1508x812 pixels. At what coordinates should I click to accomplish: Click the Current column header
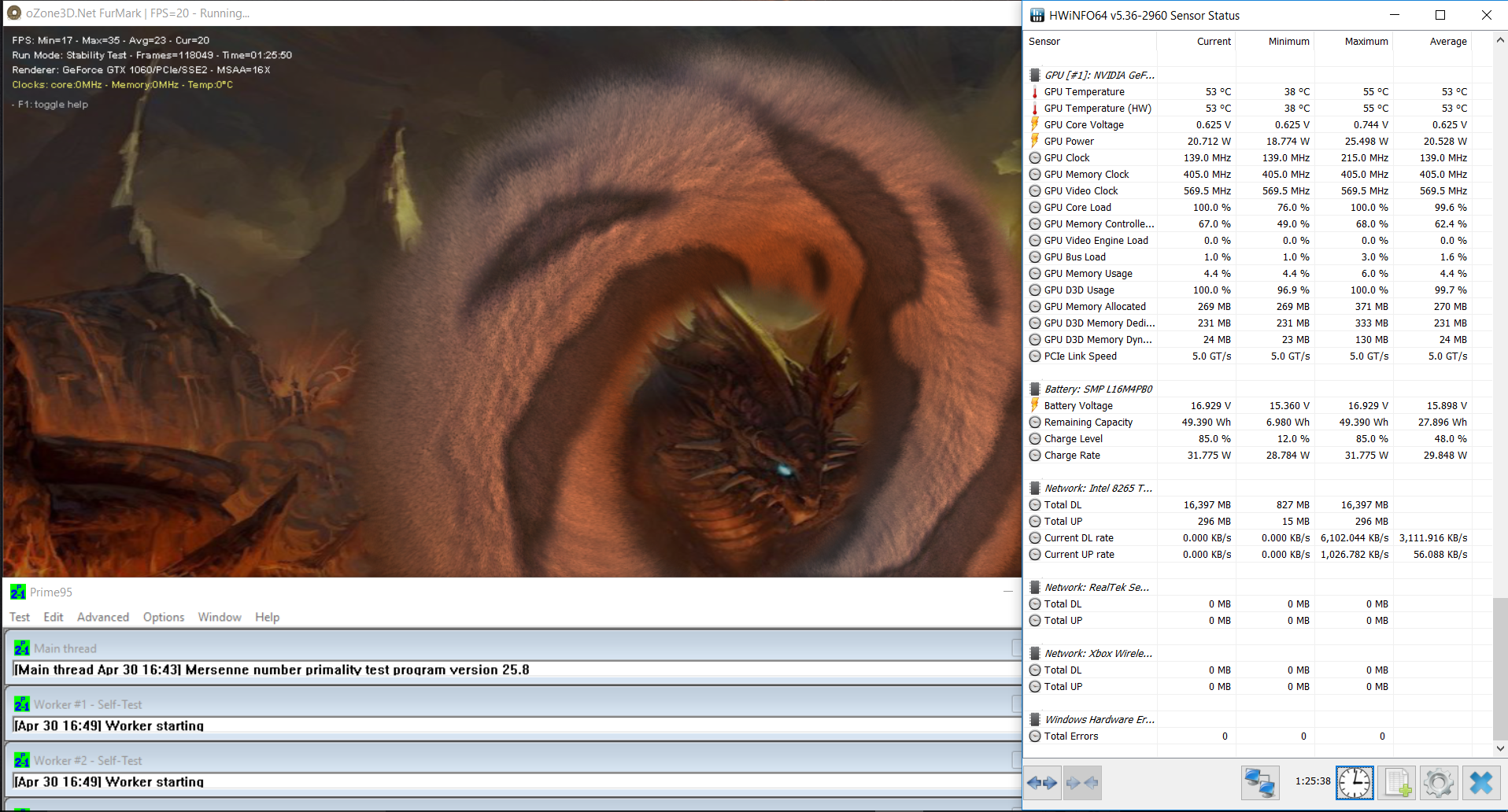(1196, 42)
